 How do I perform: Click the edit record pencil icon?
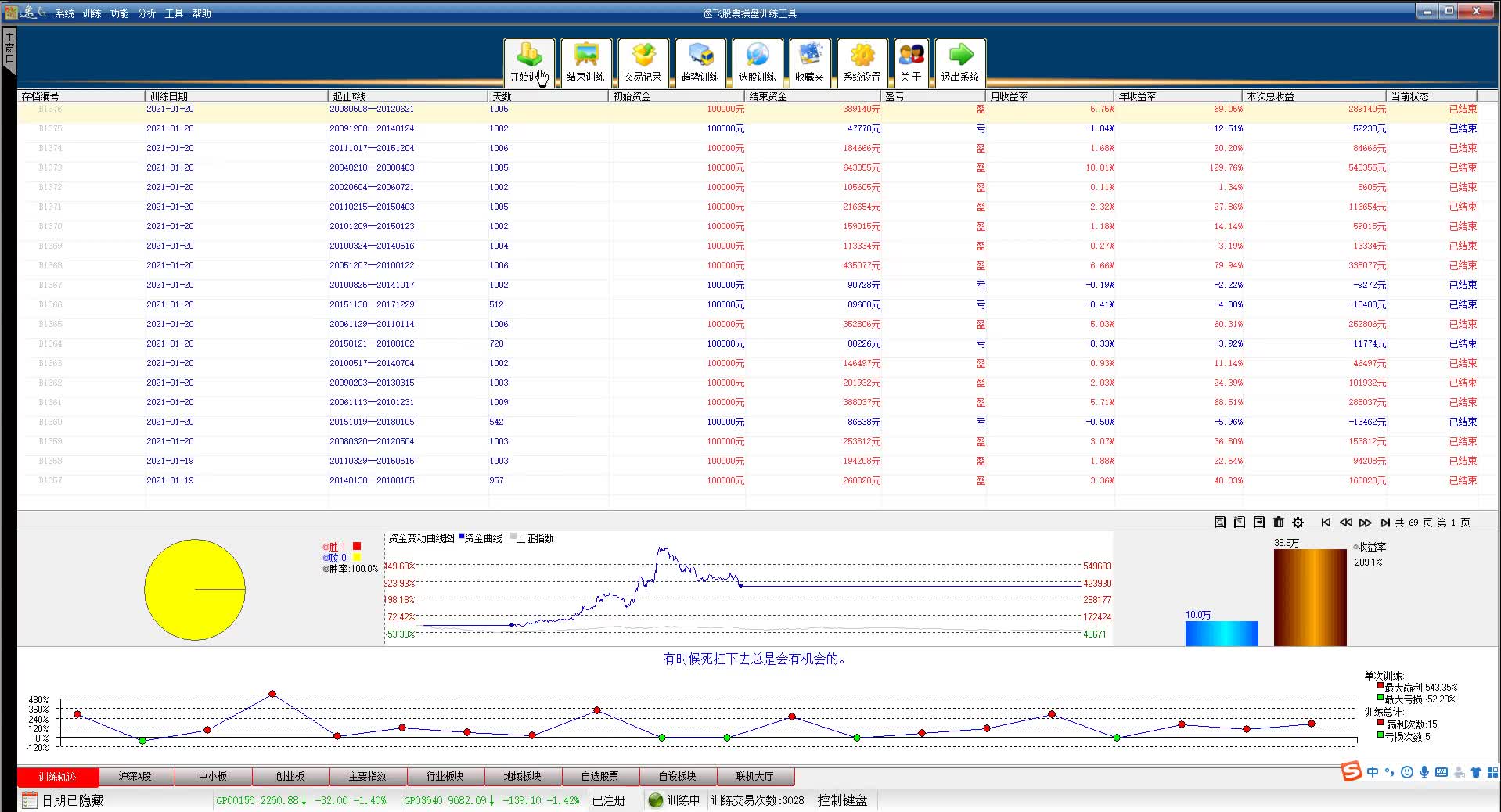tap(1240, 522)
